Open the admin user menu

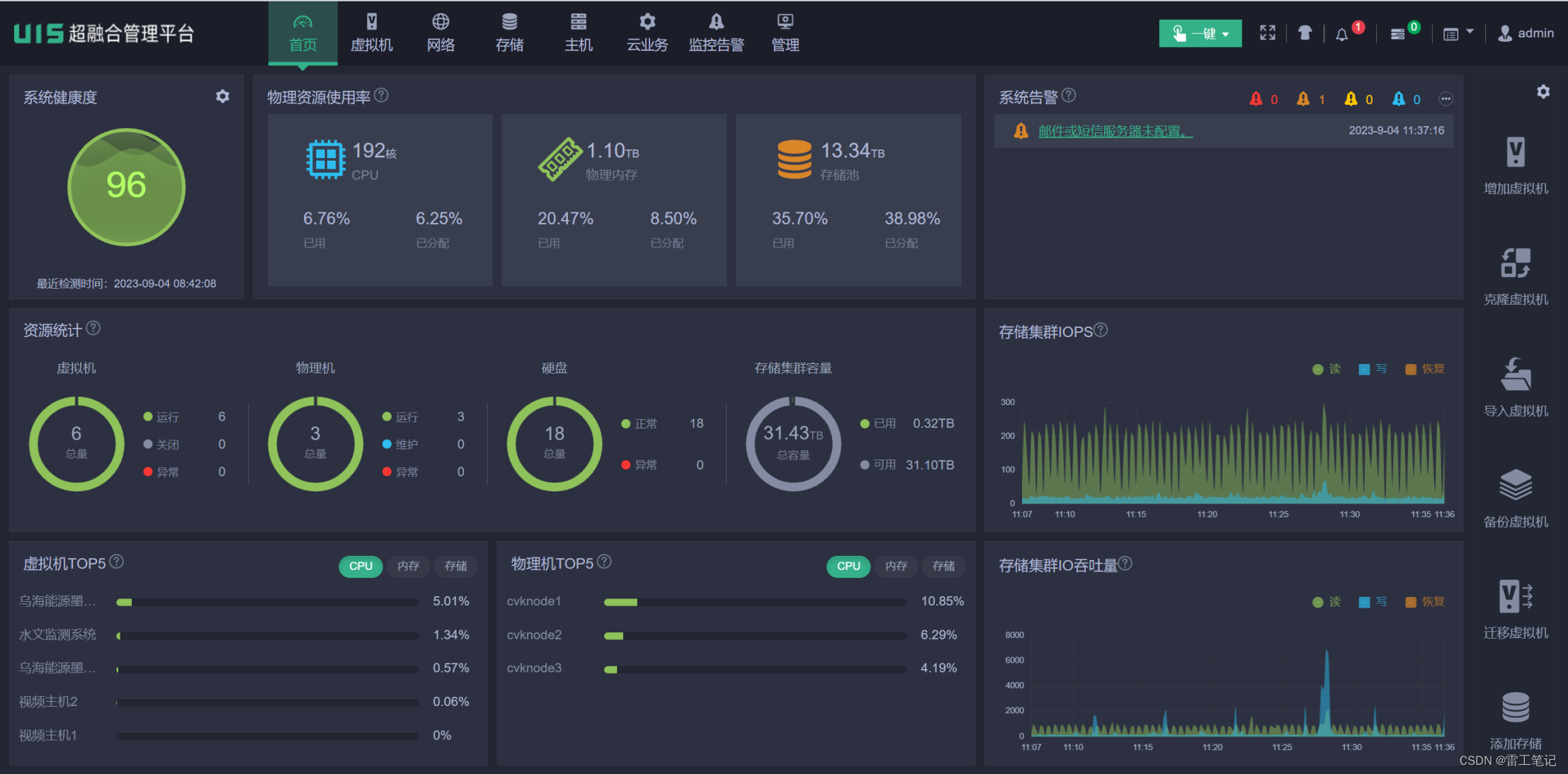tap(1526, 33)
